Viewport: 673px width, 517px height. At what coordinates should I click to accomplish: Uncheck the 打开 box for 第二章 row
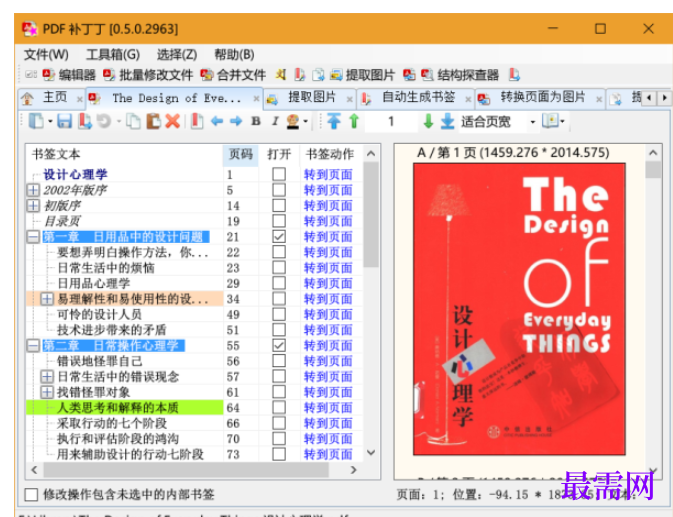[279, 345]
